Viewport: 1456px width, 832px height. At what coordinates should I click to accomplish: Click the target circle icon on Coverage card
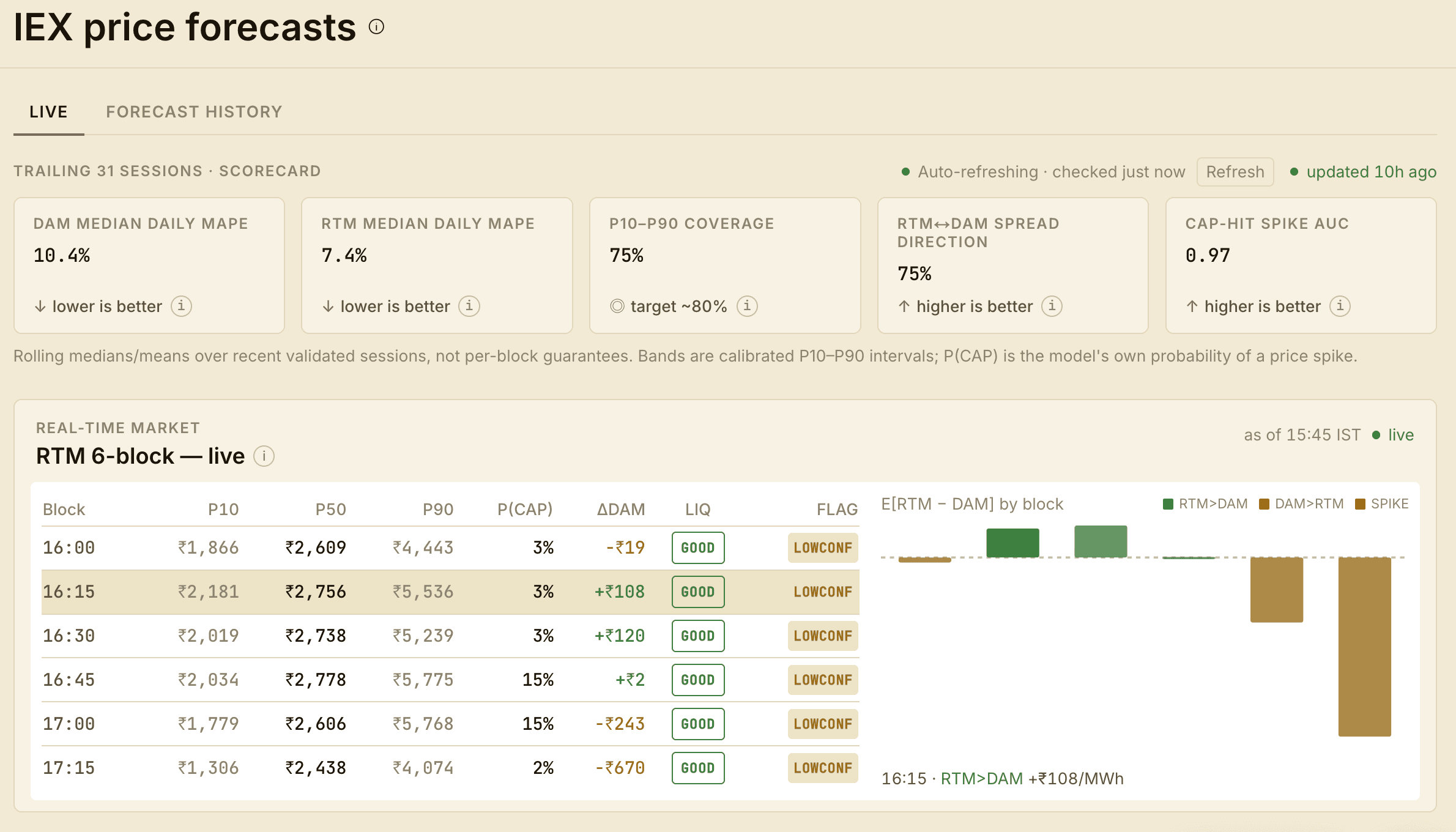(x=617, y=306)
